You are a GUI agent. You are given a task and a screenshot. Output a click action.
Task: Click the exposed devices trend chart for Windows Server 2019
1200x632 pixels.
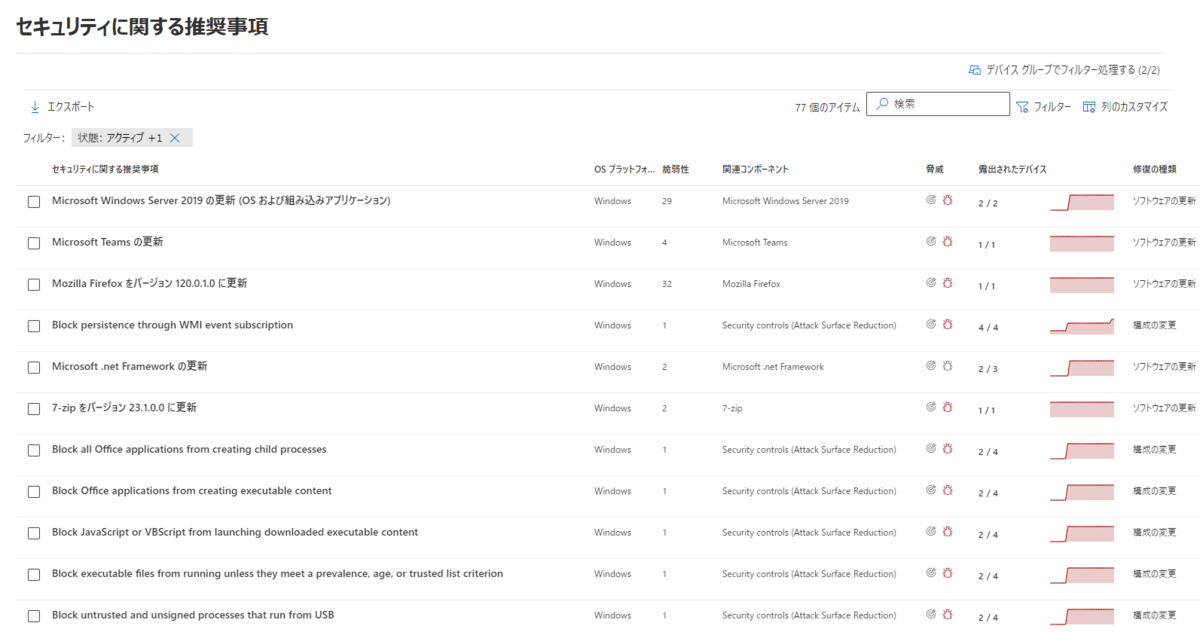1082,202
